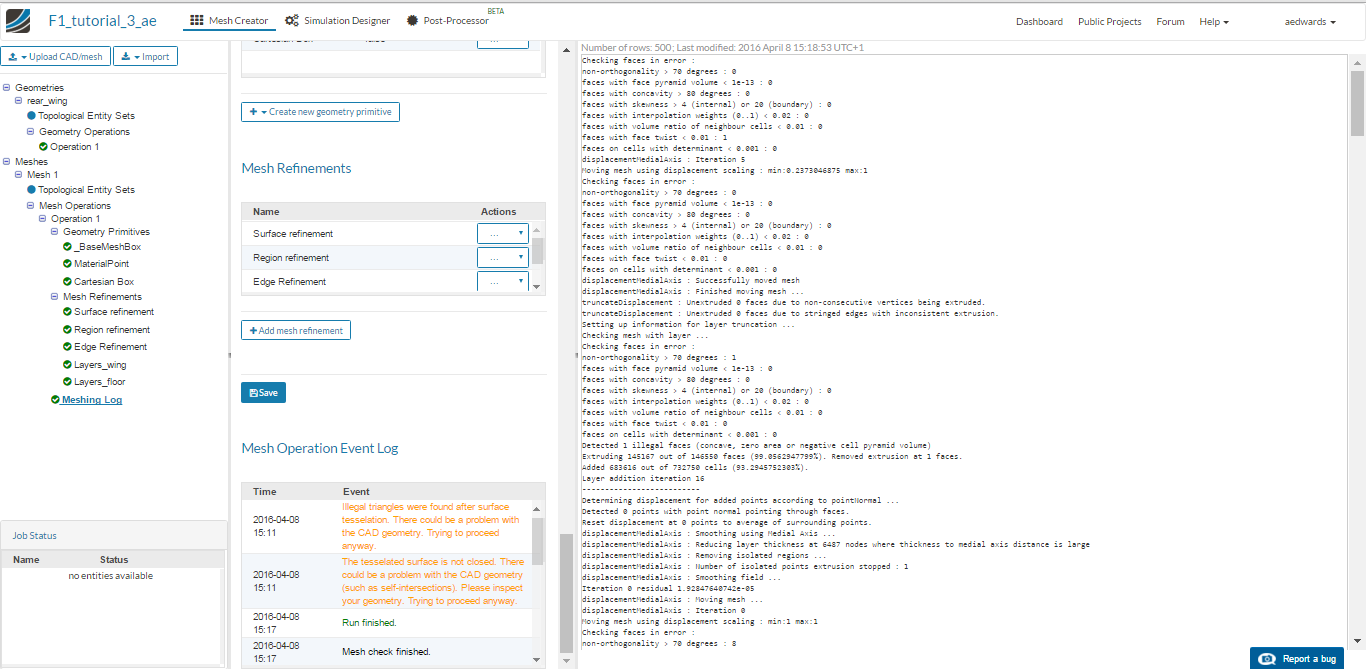Open the Meshing Log tree item
This screenshot has width=1366, height=669.
click(92, 400)
